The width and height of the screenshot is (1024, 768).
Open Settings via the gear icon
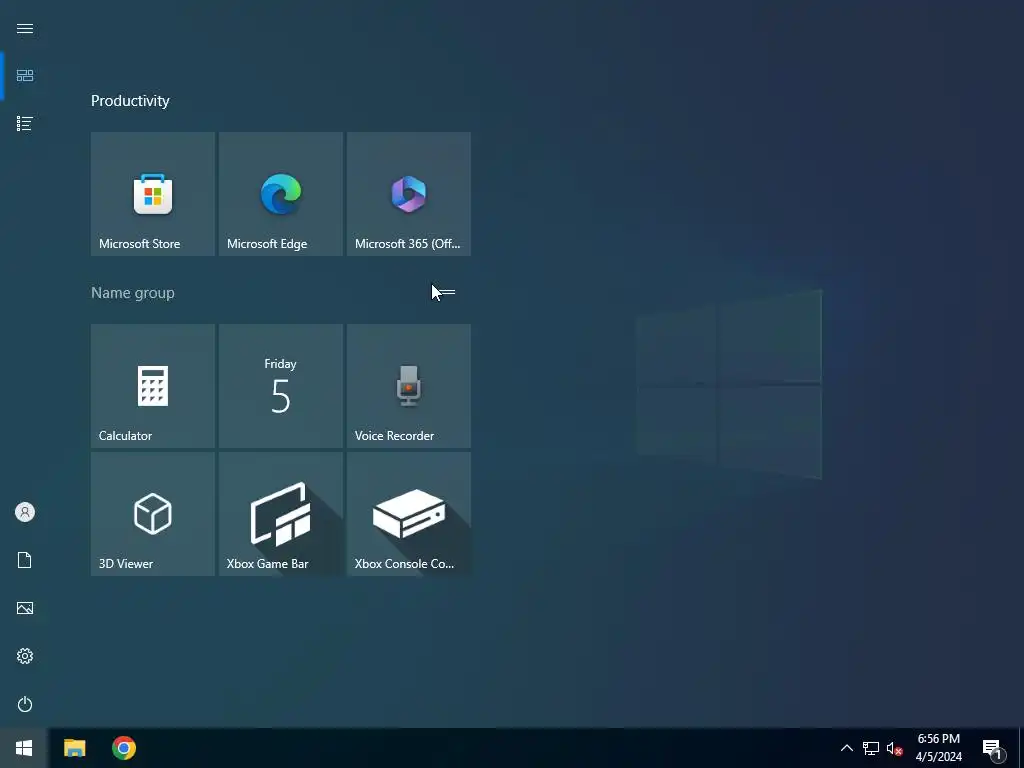pos(25,656)
